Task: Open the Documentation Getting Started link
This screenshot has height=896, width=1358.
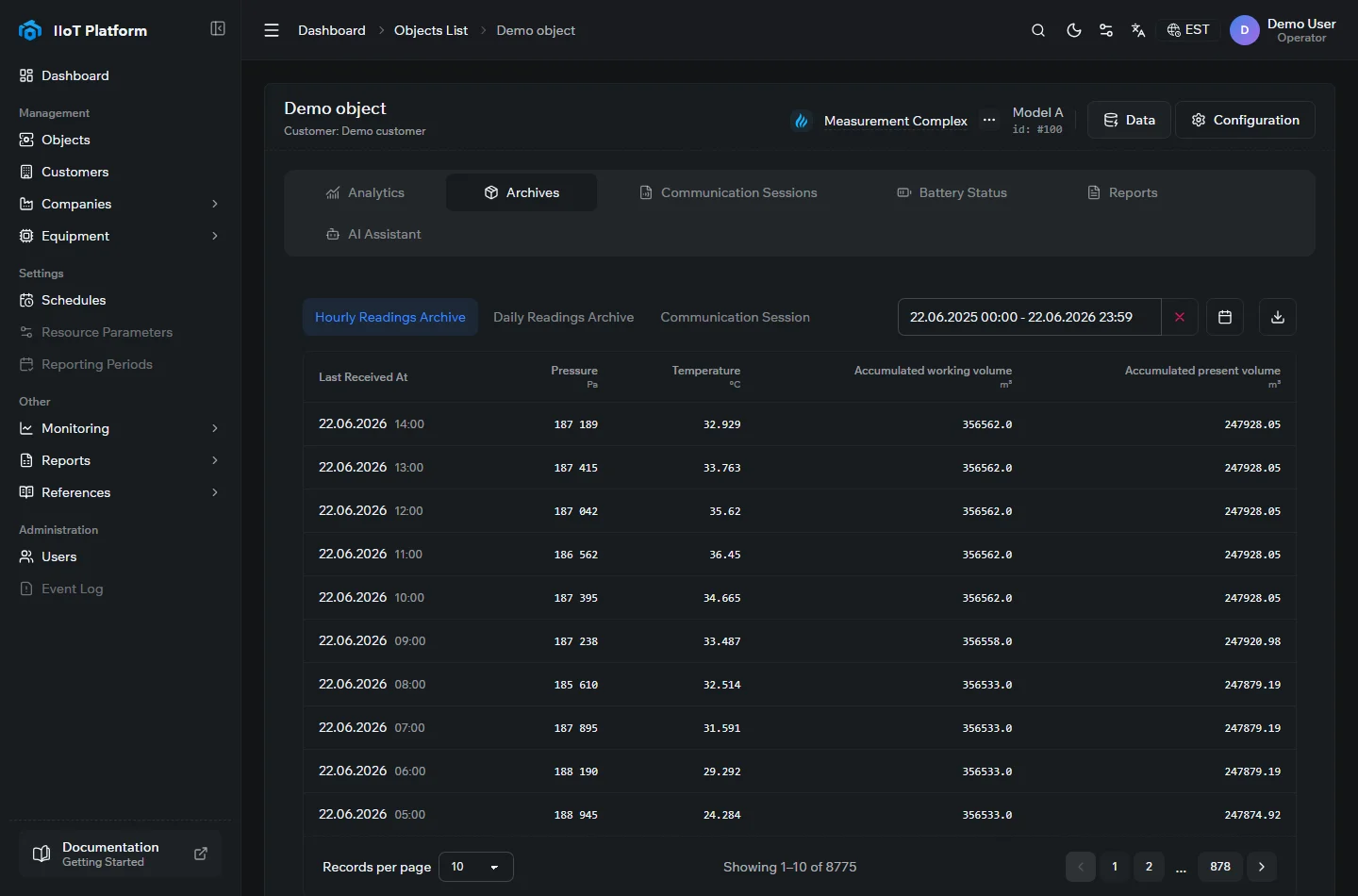Action: (x=120, y=854)
